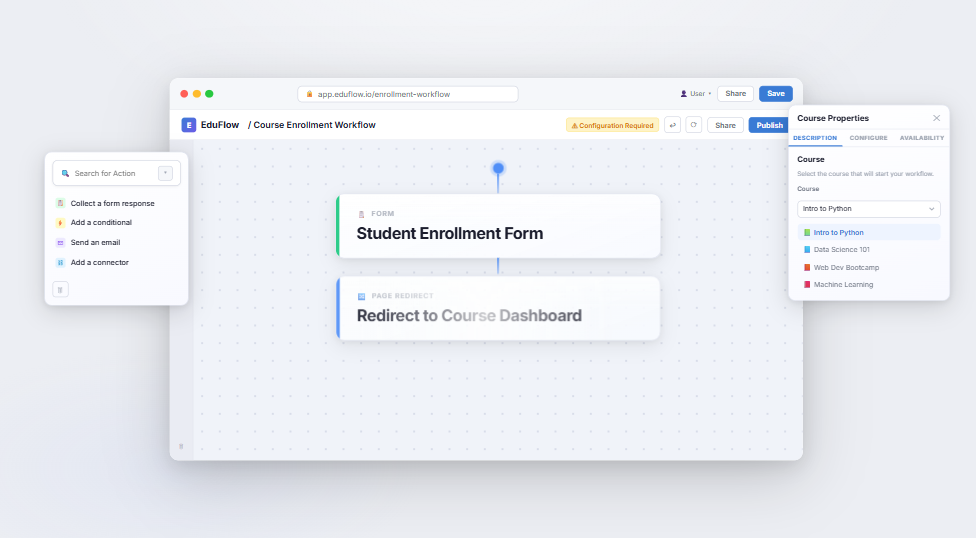Viewport: 976px width, 538px height.
Task: Click the redo arrow button
Action: (x=693, y=125)
